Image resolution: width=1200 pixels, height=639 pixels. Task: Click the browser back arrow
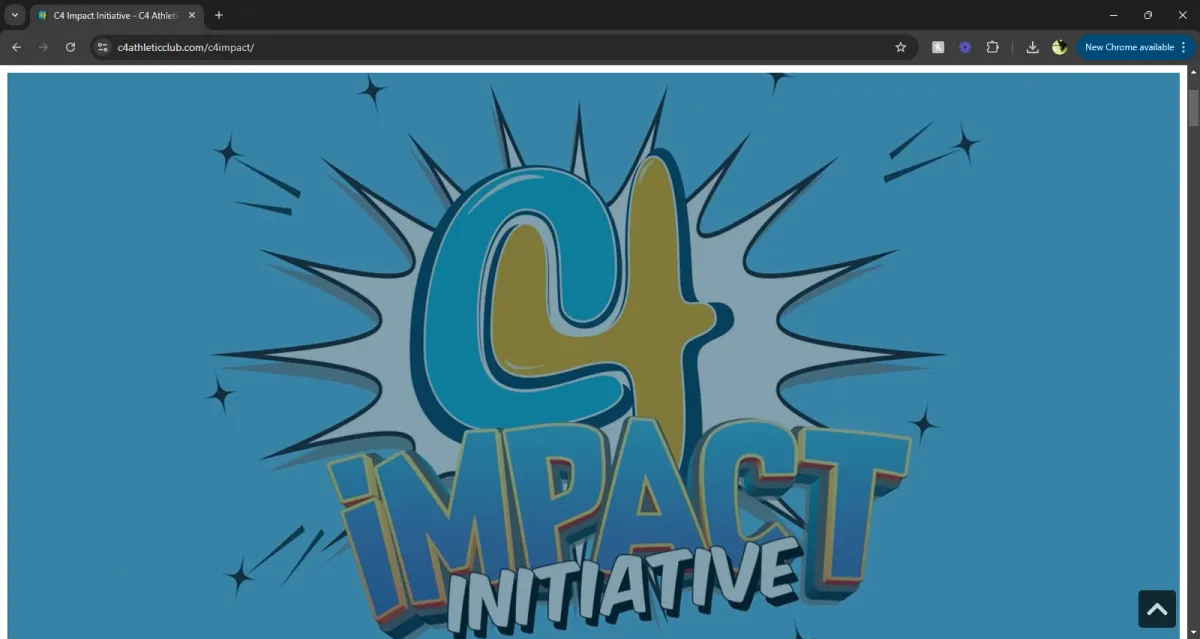pos(16,47)
